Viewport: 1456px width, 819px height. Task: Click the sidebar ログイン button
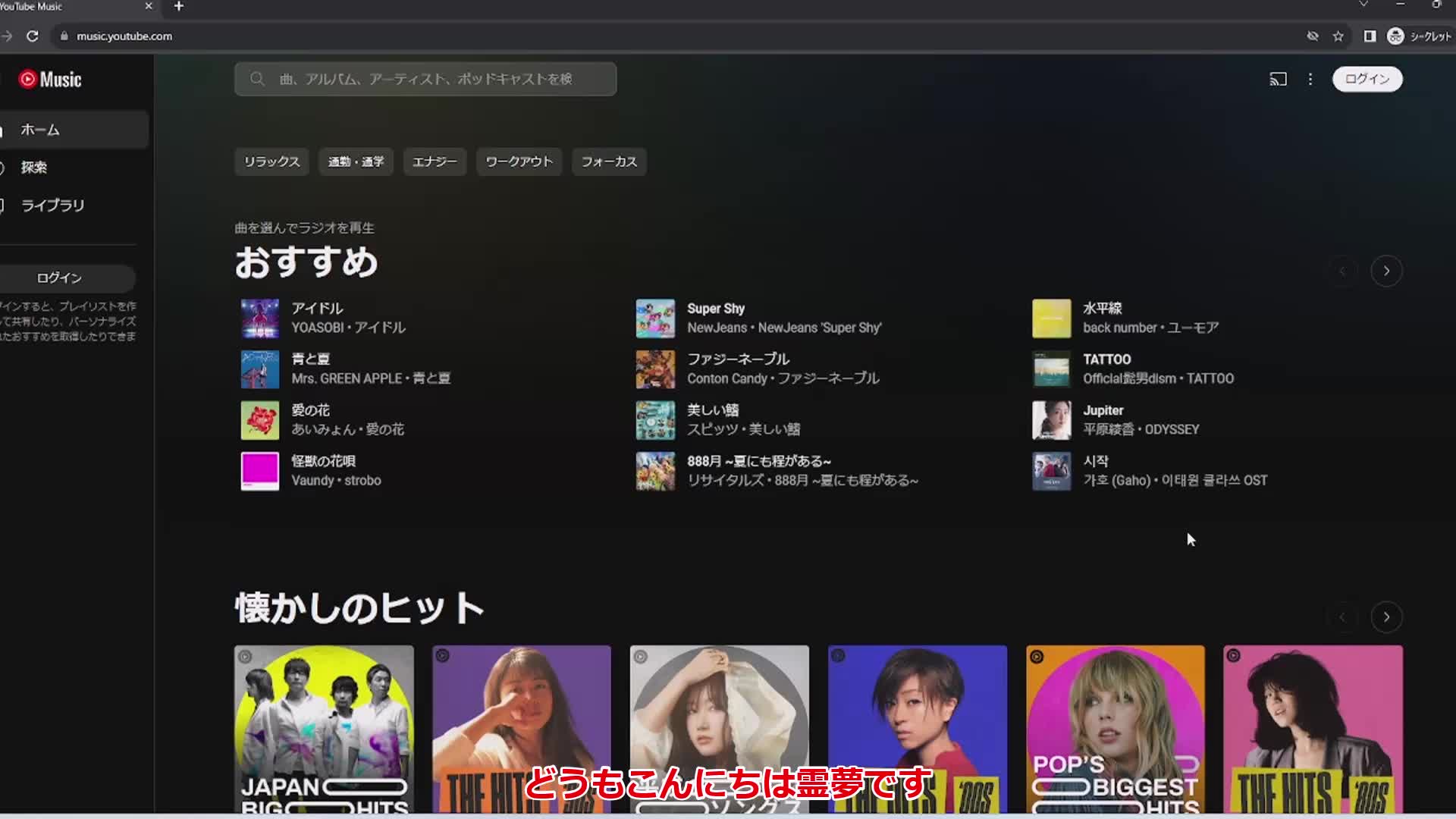tap(59, 278)
